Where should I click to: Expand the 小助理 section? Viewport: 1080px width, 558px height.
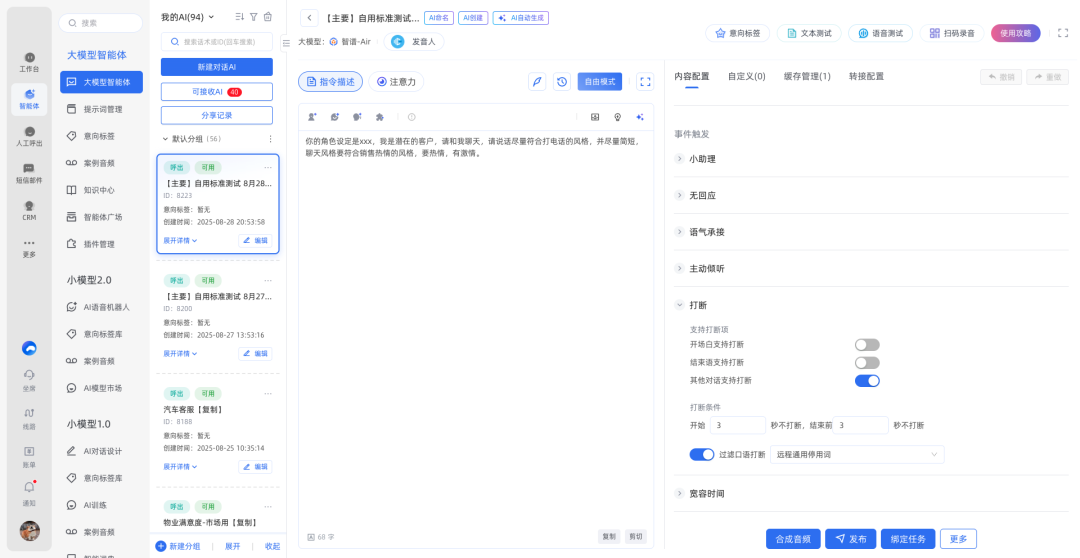[702, 159]
